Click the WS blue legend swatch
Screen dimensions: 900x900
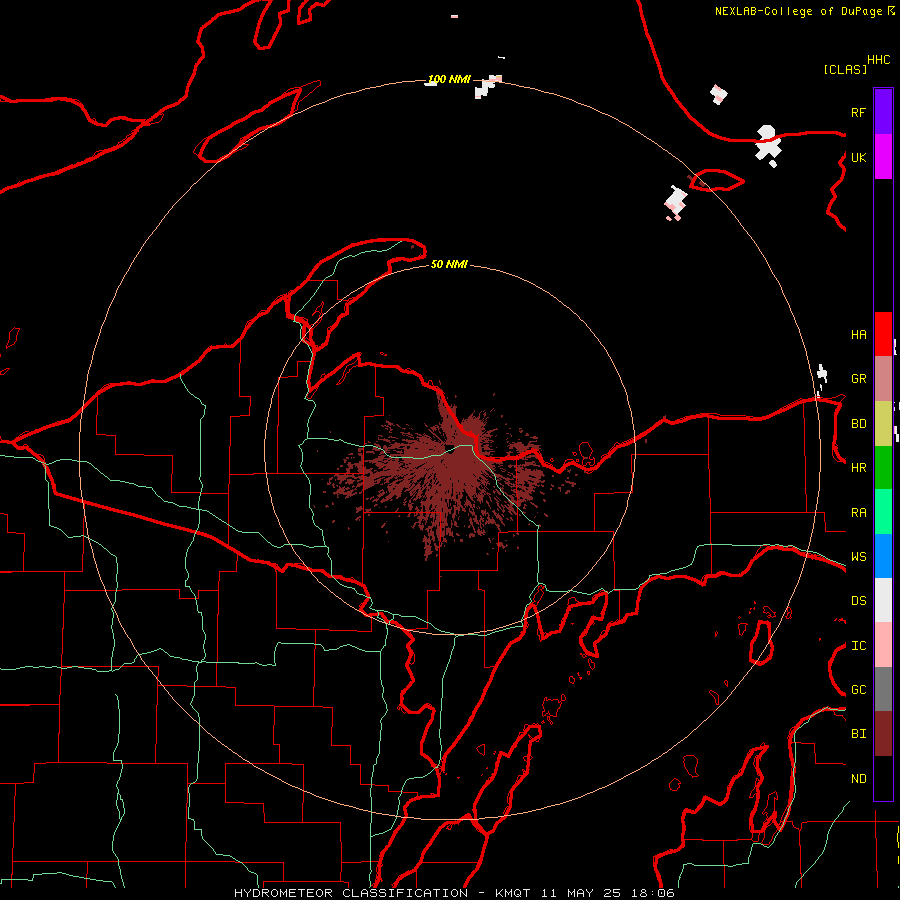tap(883, 556)
